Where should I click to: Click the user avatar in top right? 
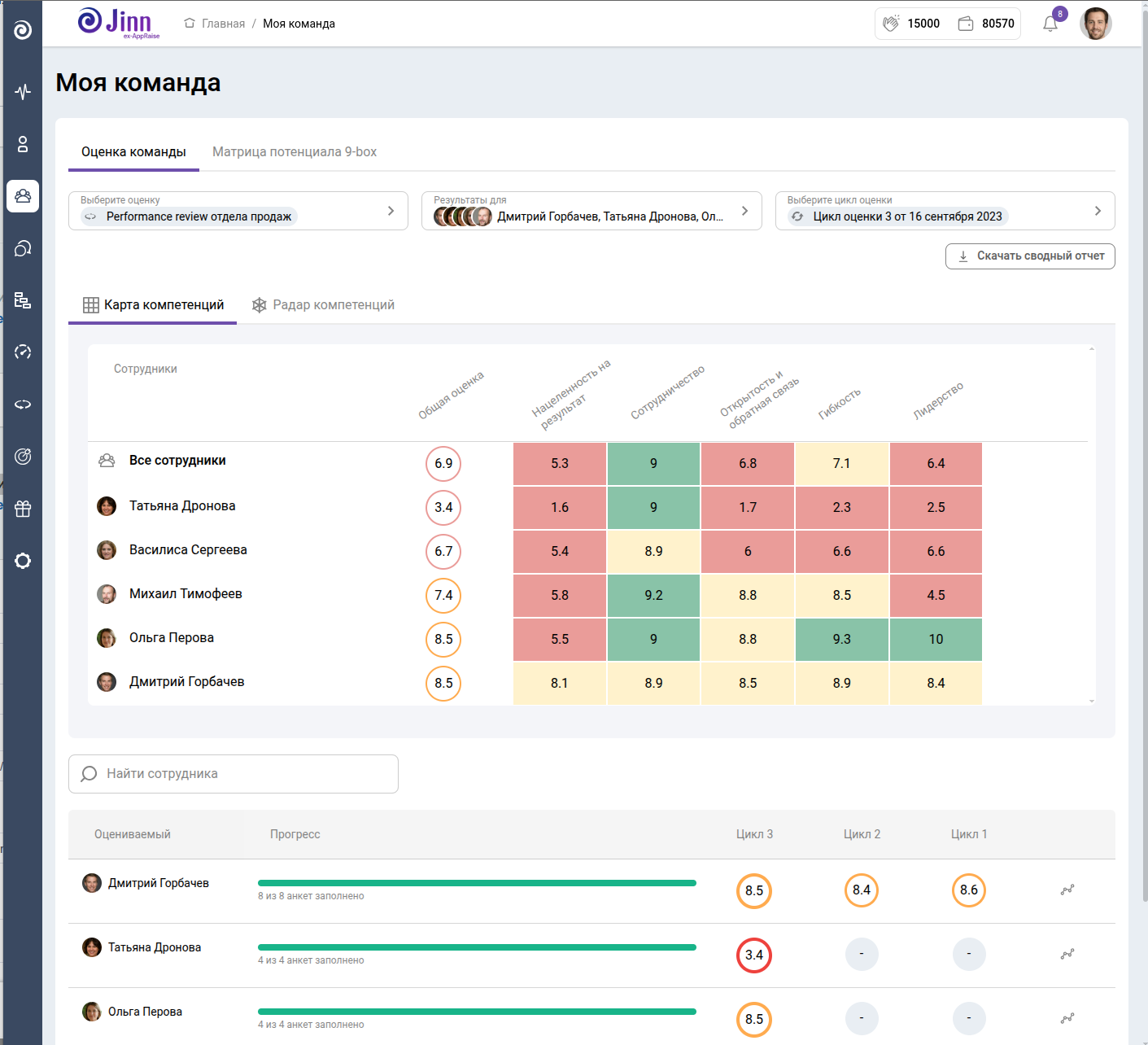(x=1095, y=24)
